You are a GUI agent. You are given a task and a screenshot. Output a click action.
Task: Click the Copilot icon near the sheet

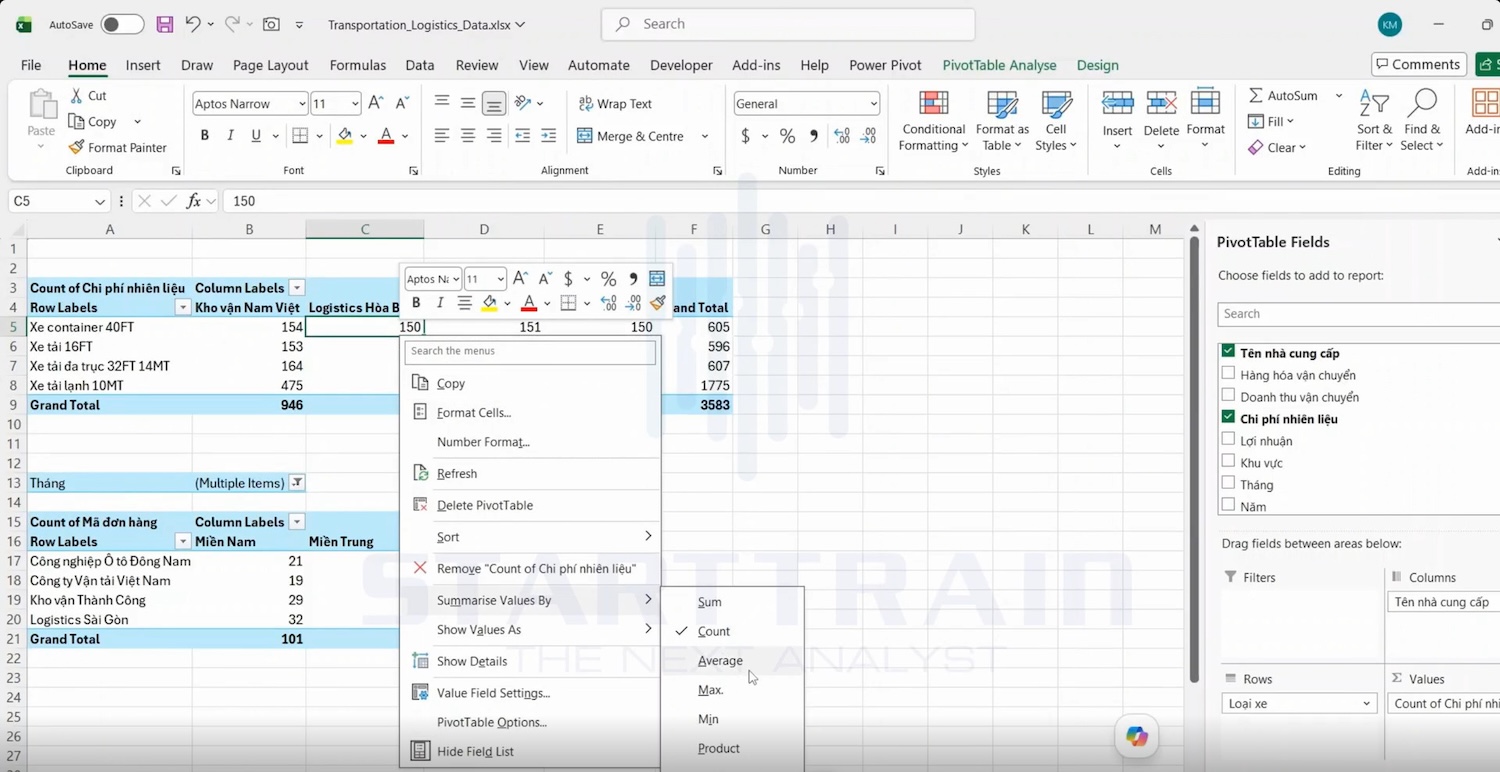pyautogui.click(x=1137, y=736)
